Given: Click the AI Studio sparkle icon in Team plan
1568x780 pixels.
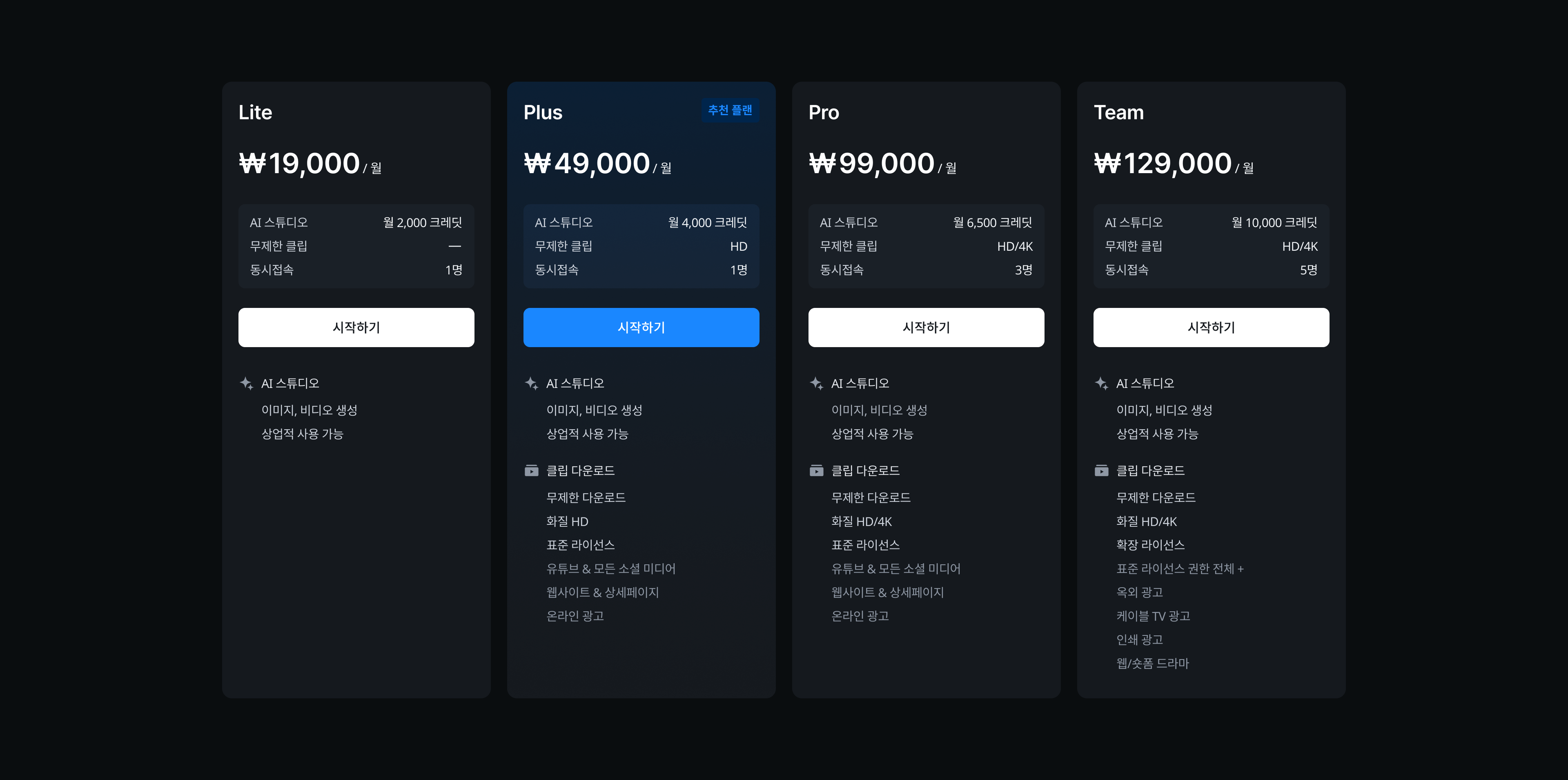Looking at the screenshot, I should (1101, 383).
